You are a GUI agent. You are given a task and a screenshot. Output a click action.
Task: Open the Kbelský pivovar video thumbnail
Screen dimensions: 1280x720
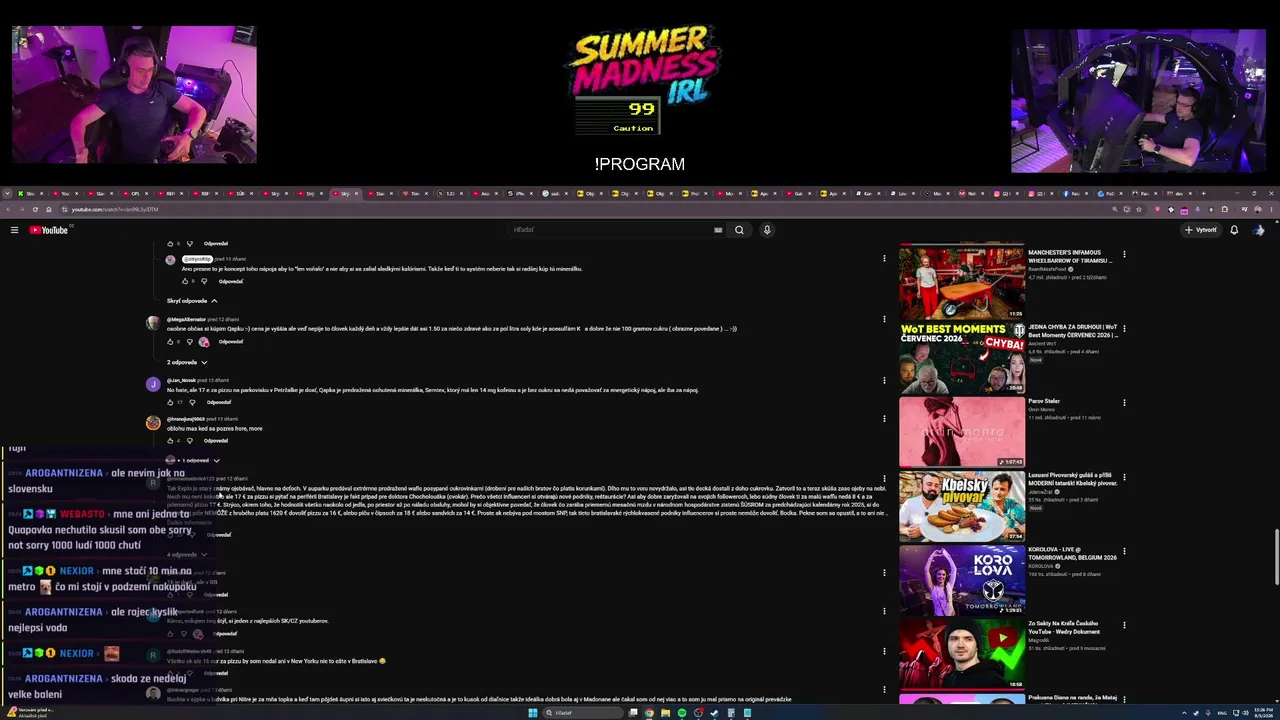(962, 506)
